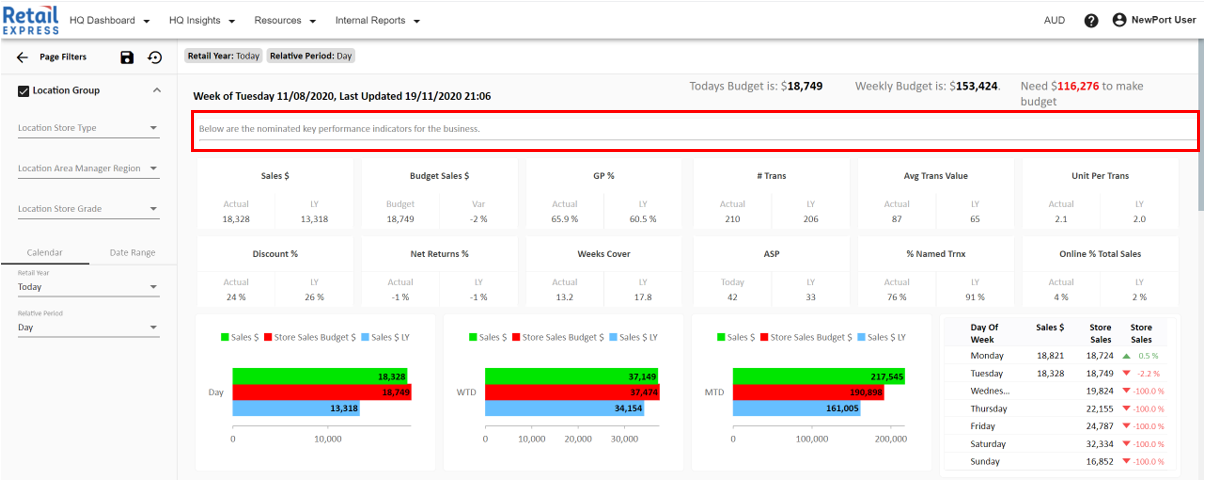Click the reset filters history icon
Screen dimensions: 1205x486
[155, 58]
